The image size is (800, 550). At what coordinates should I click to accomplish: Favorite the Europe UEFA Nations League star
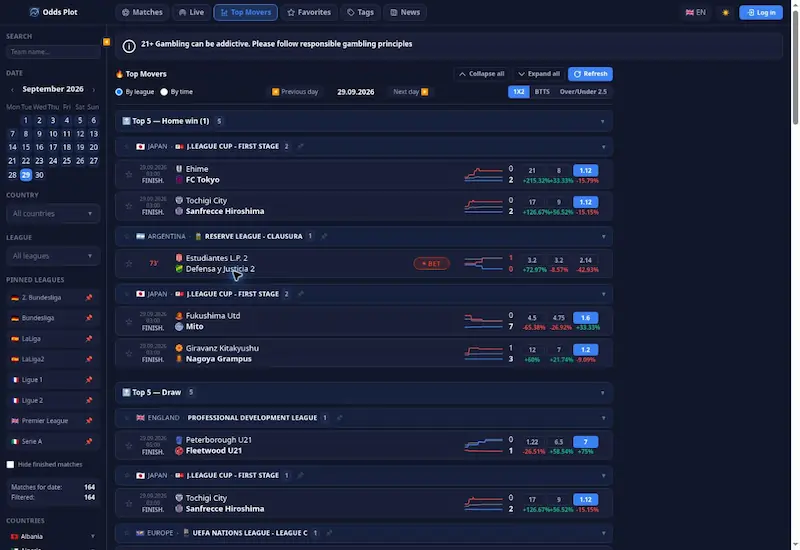(127, 533)
